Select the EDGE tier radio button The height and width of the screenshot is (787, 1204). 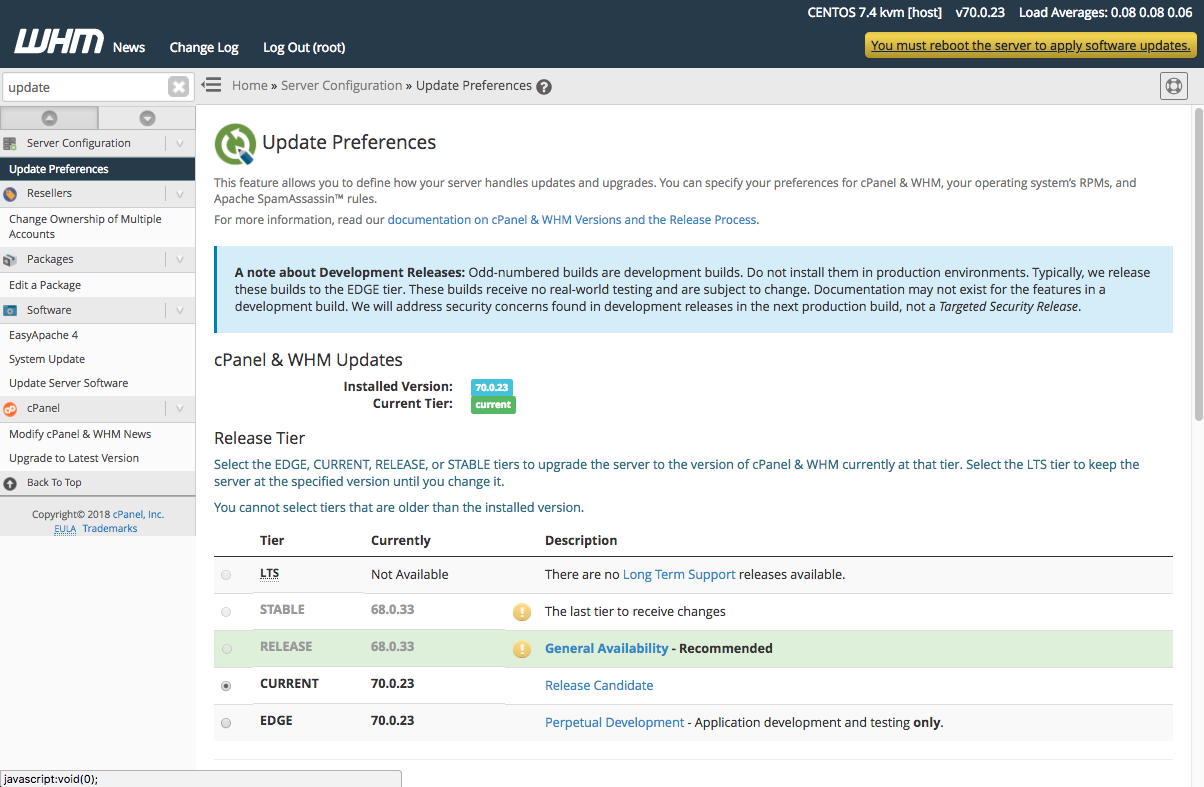[226, 723]
